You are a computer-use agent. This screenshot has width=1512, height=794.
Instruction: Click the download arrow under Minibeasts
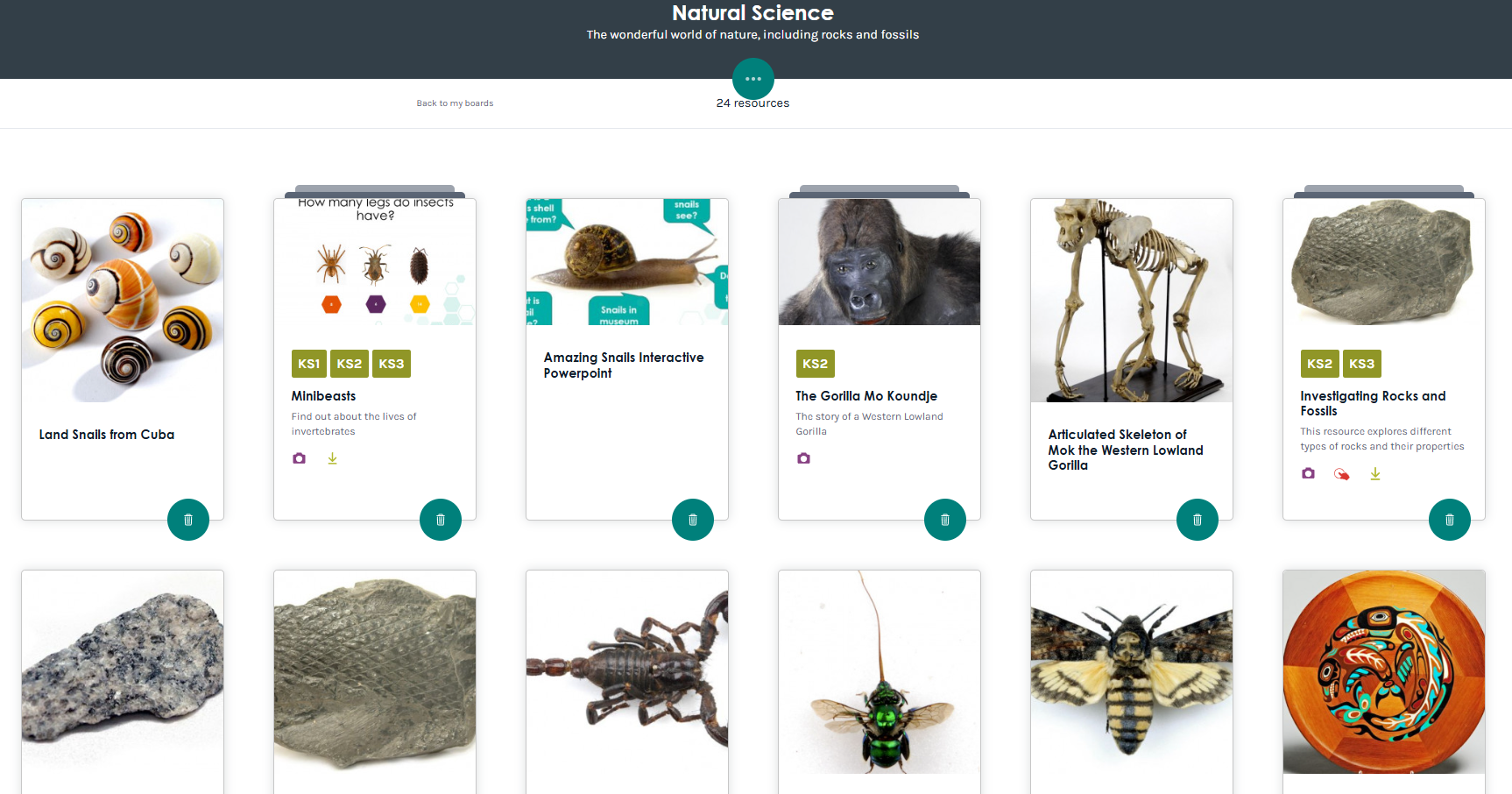pyautogui.click(x=333, y=458)
